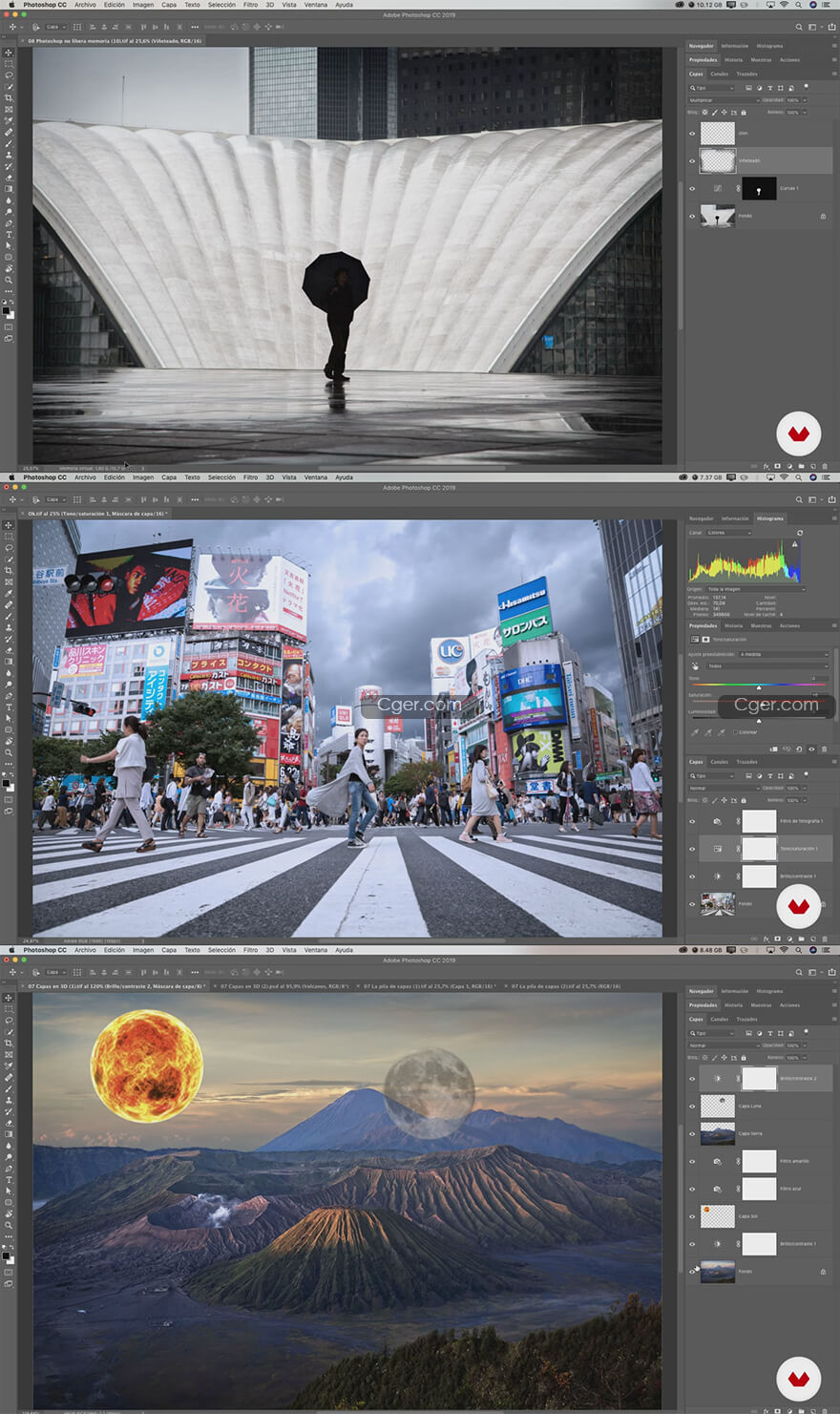Select the Eraser tool in street crossing window
The width and height of the screenshot is (840, 1414).
9,650
